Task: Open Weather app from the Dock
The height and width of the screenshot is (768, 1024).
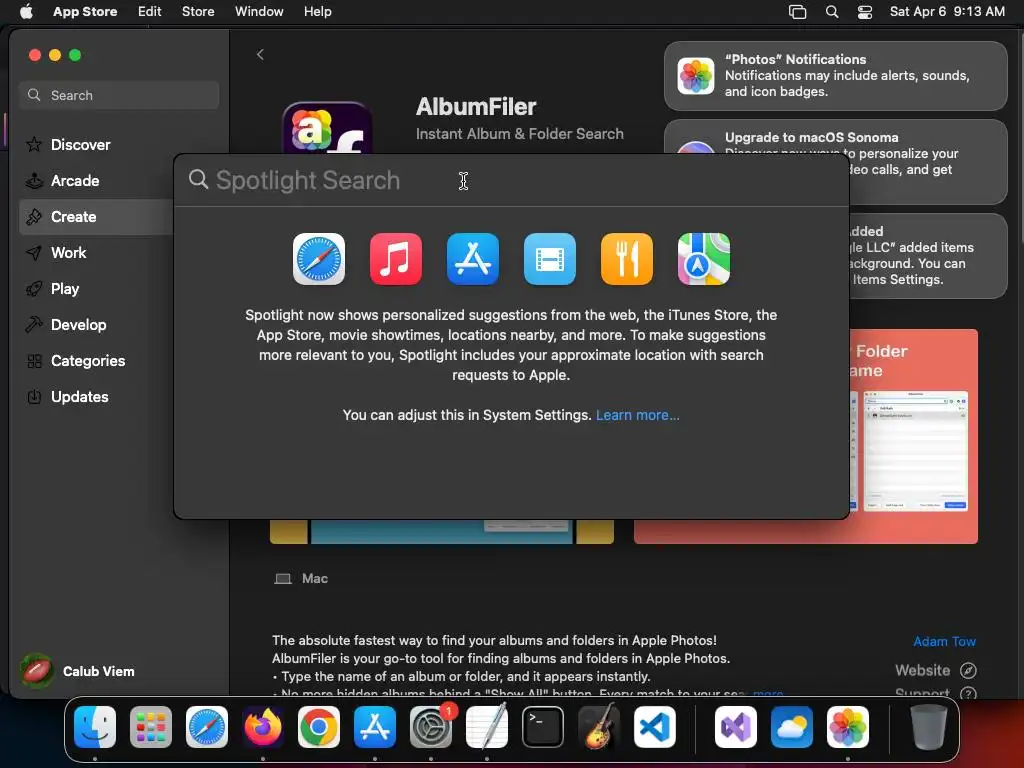Action: click(x=792, y=727)
